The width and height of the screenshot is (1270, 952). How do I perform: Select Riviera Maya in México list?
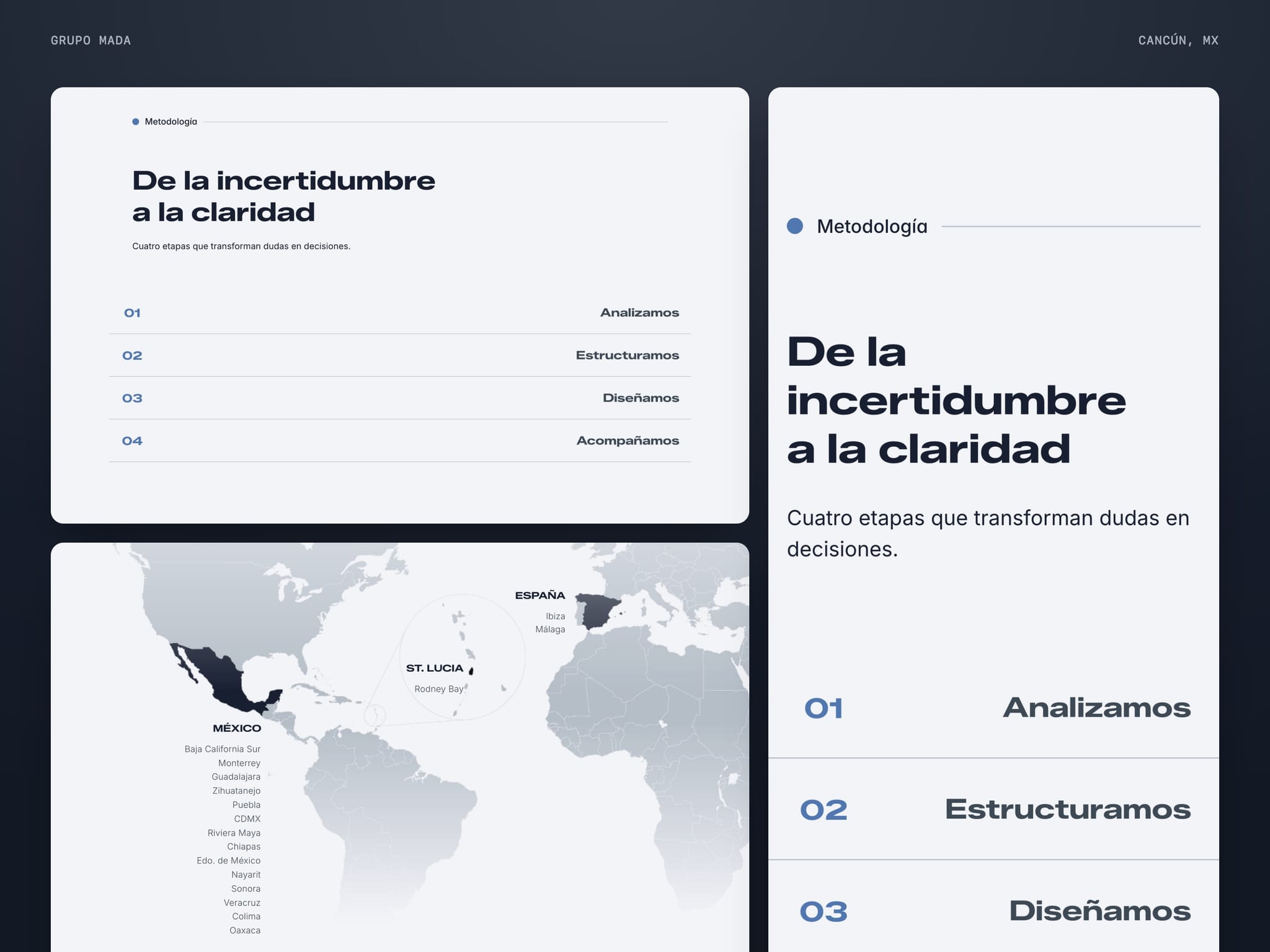click(x=234, y=833)
